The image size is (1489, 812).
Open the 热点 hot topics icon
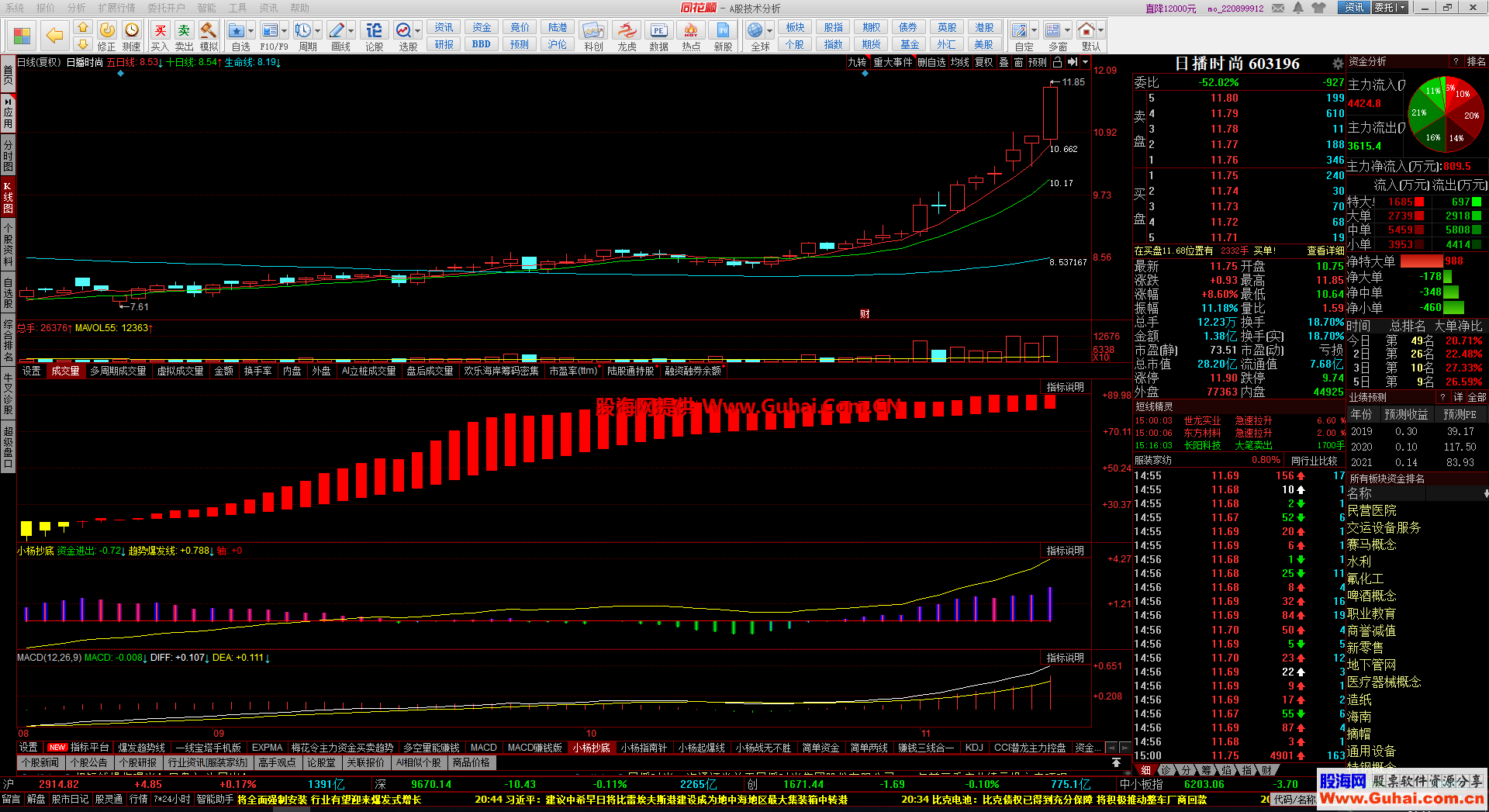click(x=690, y=31)
